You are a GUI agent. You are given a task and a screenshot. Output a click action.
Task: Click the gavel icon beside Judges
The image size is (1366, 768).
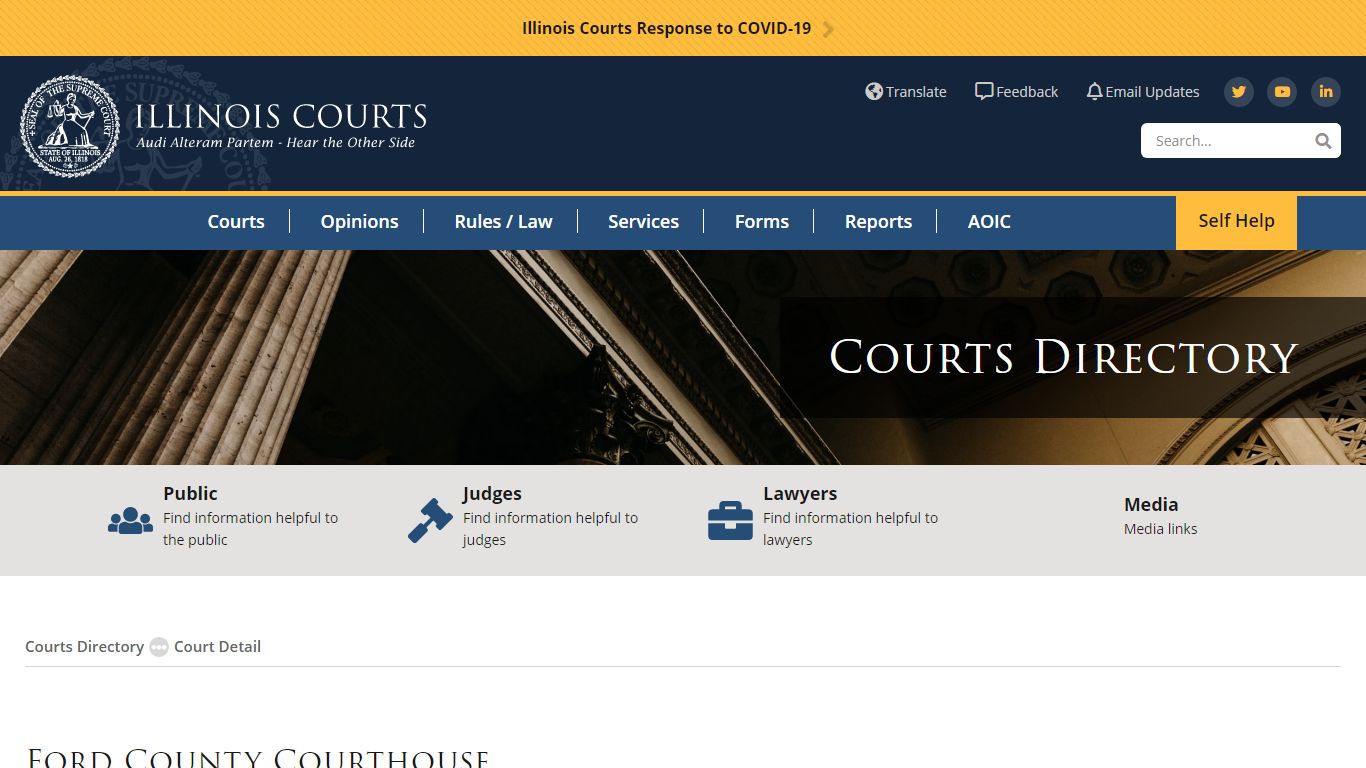coord(430,520)
